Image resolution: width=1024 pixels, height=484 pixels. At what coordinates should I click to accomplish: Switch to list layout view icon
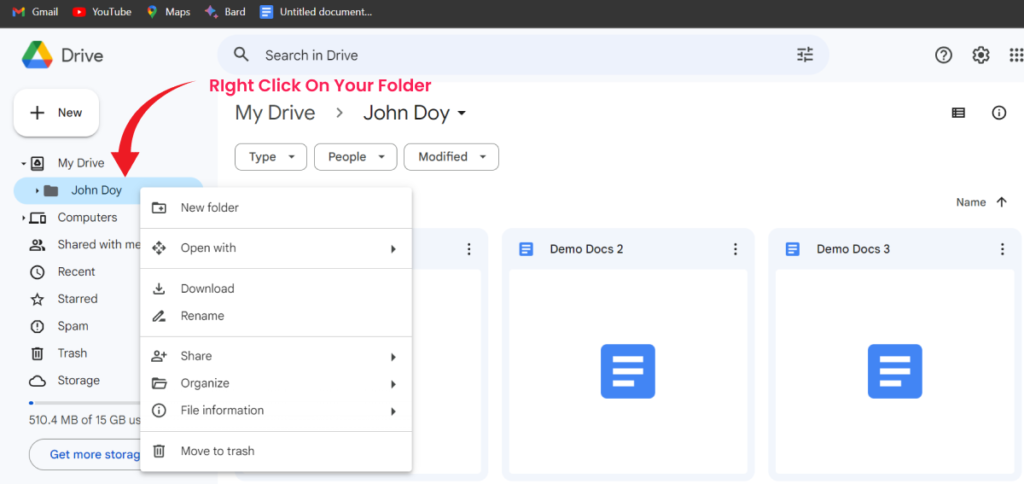point(958,113)
